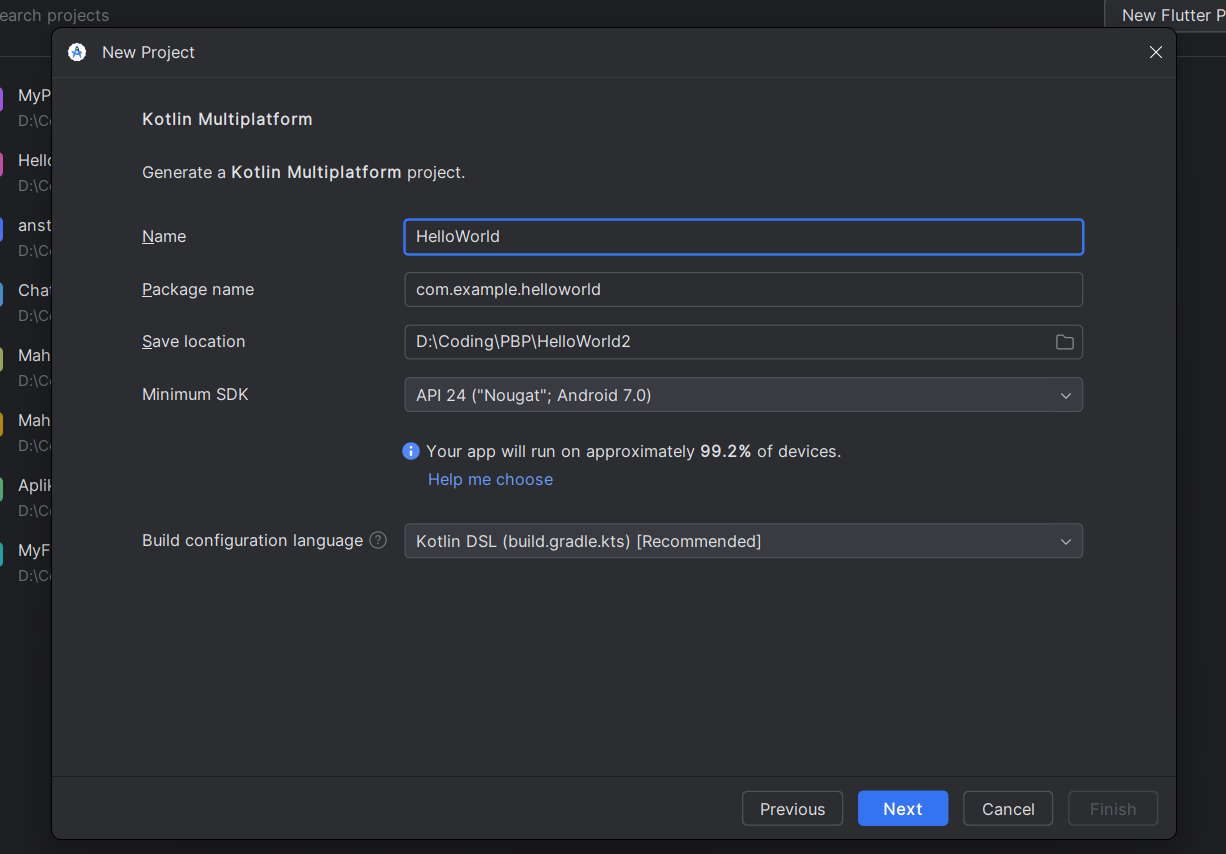Click the folder browse icon in Save location
This screenshot has width=1226, height=854.
coord(1064,342)
